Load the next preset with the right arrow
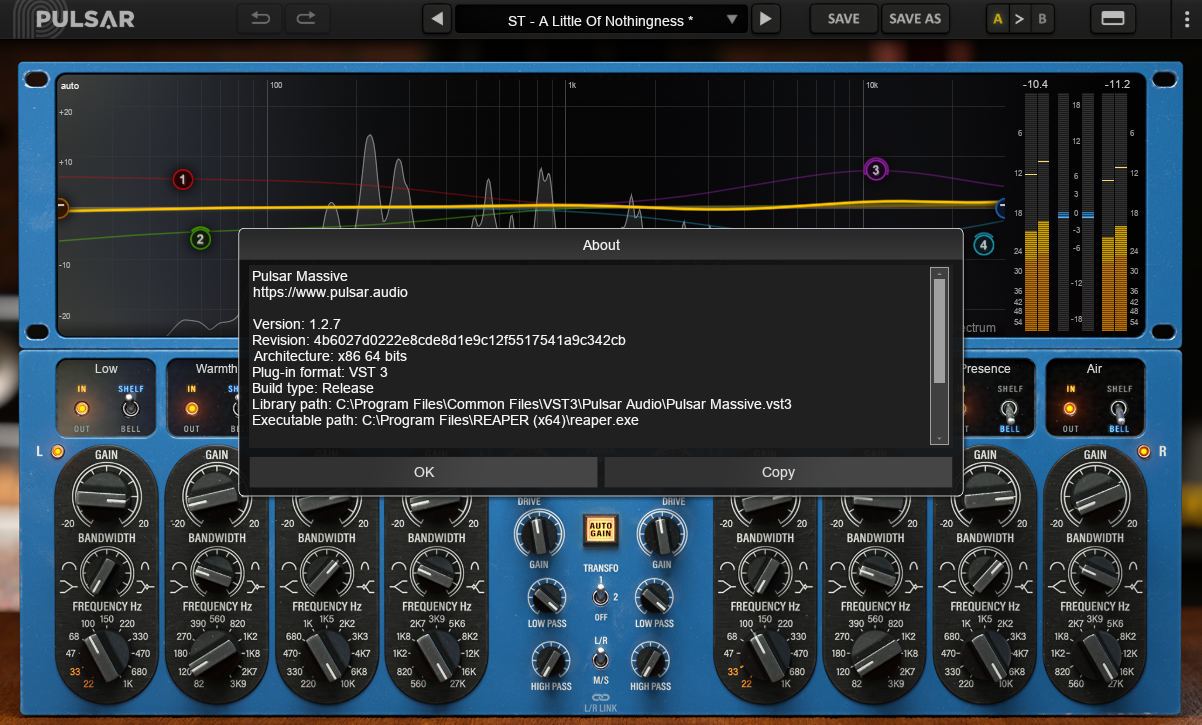 coord(766,19)
